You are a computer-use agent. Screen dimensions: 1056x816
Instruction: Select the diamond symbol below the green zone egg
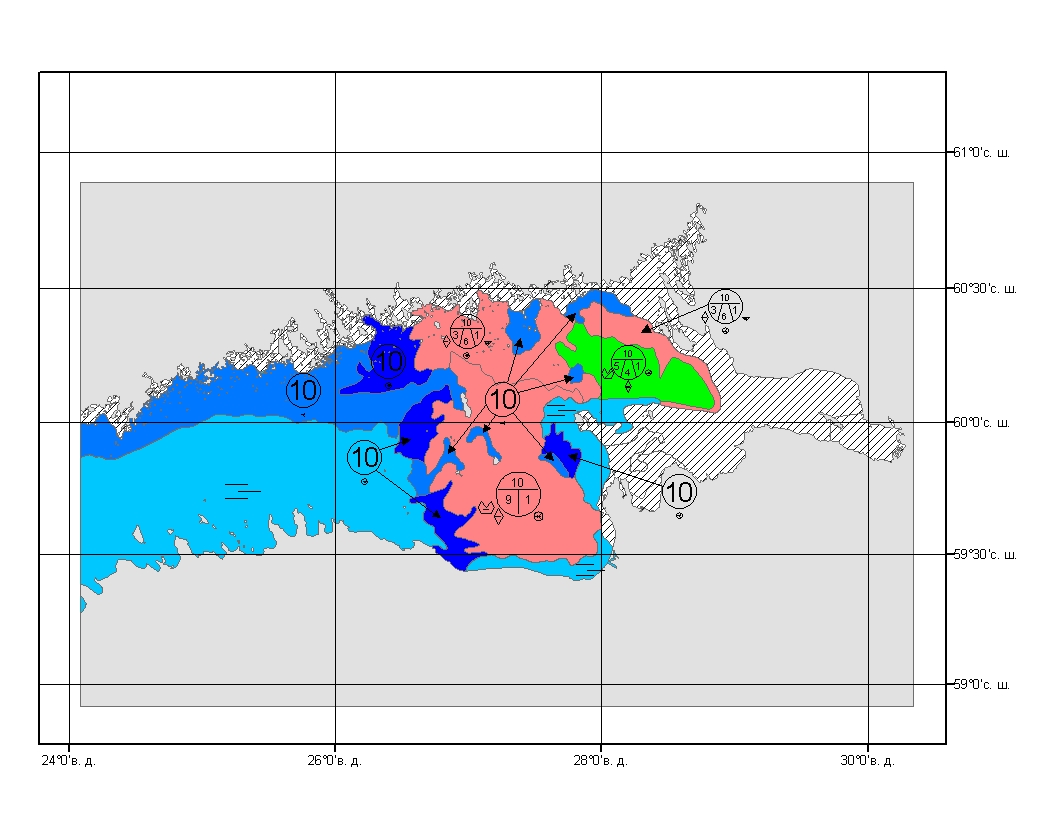click(x=628, y=387)
